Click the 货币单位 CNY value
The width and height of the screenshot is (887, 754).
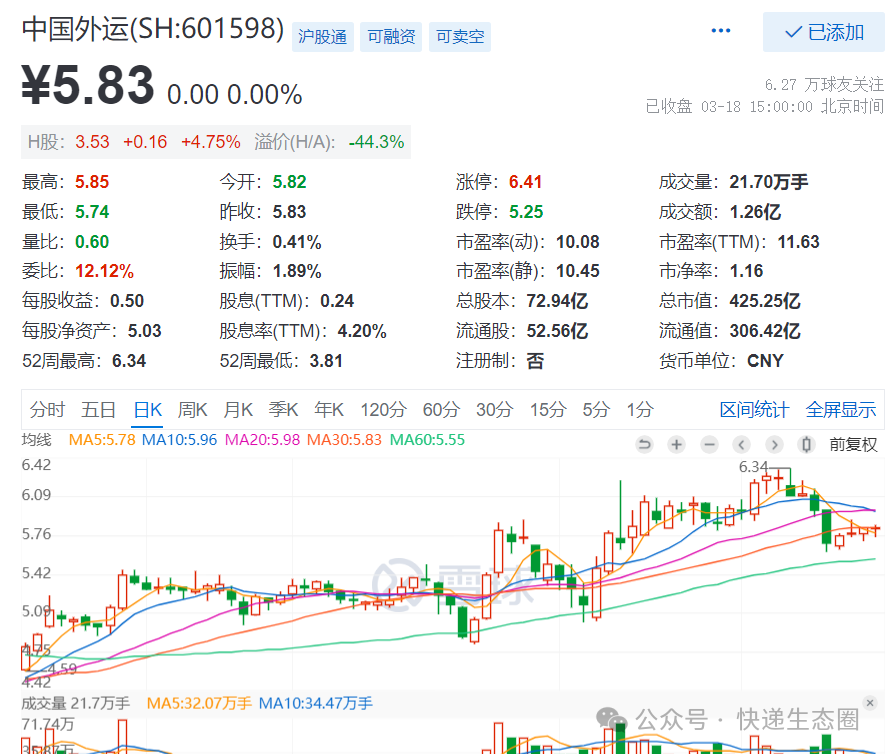[765, 361]
